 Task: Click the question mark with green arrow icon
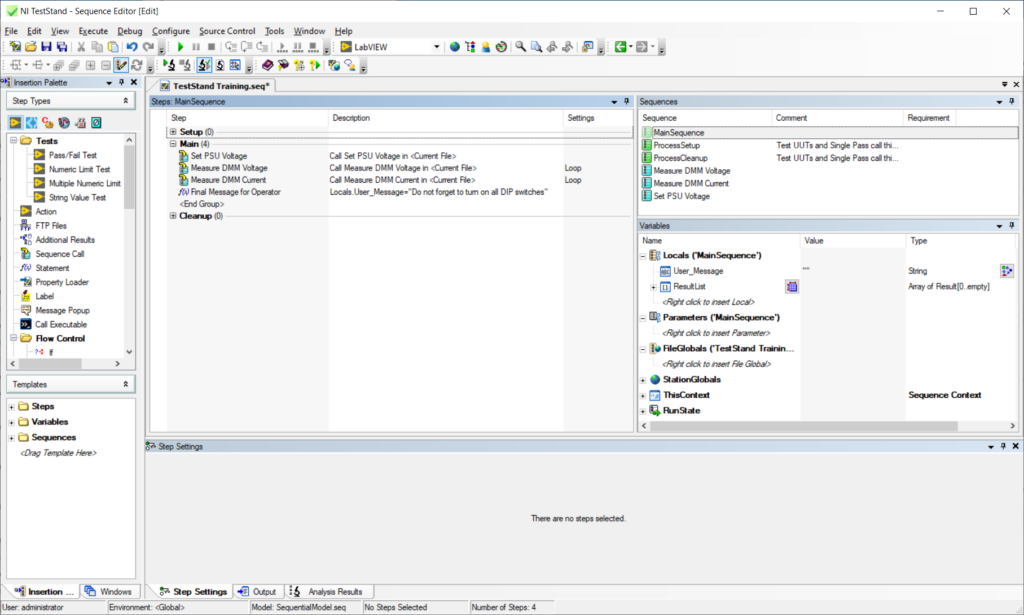pyautogui.click(x=315, y=65)
